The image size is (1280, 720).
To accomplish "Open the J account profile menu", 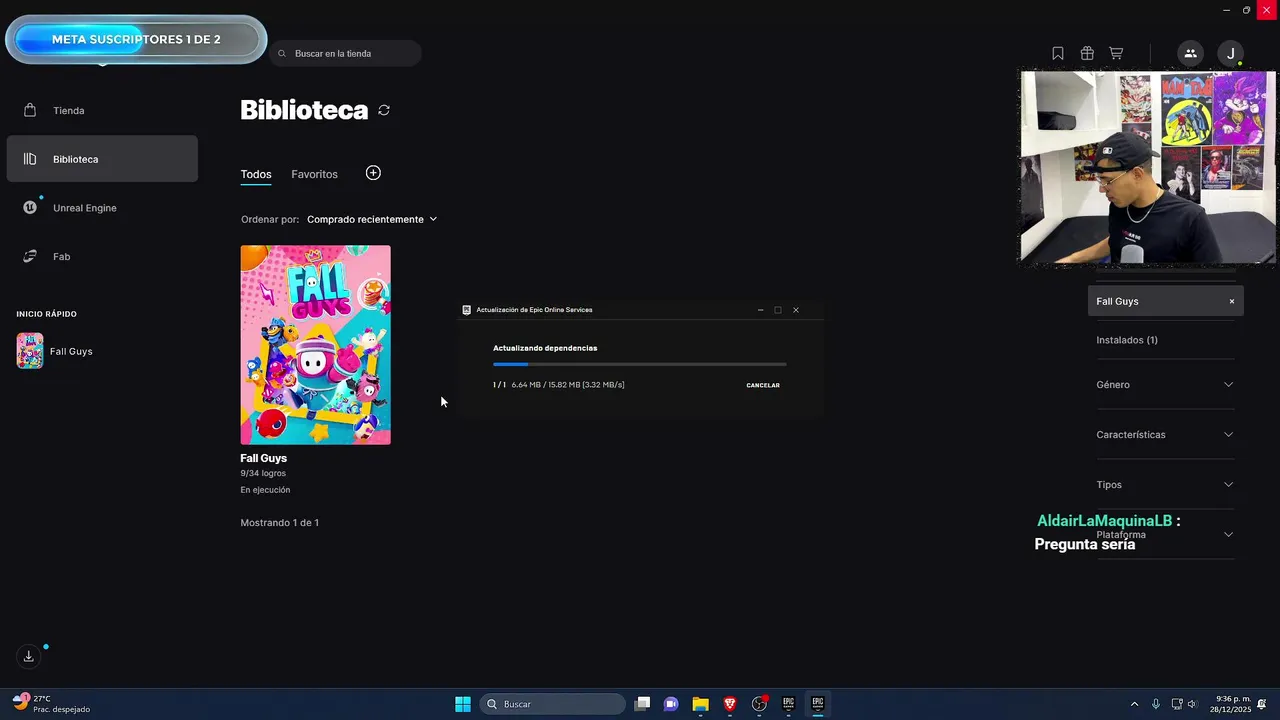I will [x=1231, y=53].
